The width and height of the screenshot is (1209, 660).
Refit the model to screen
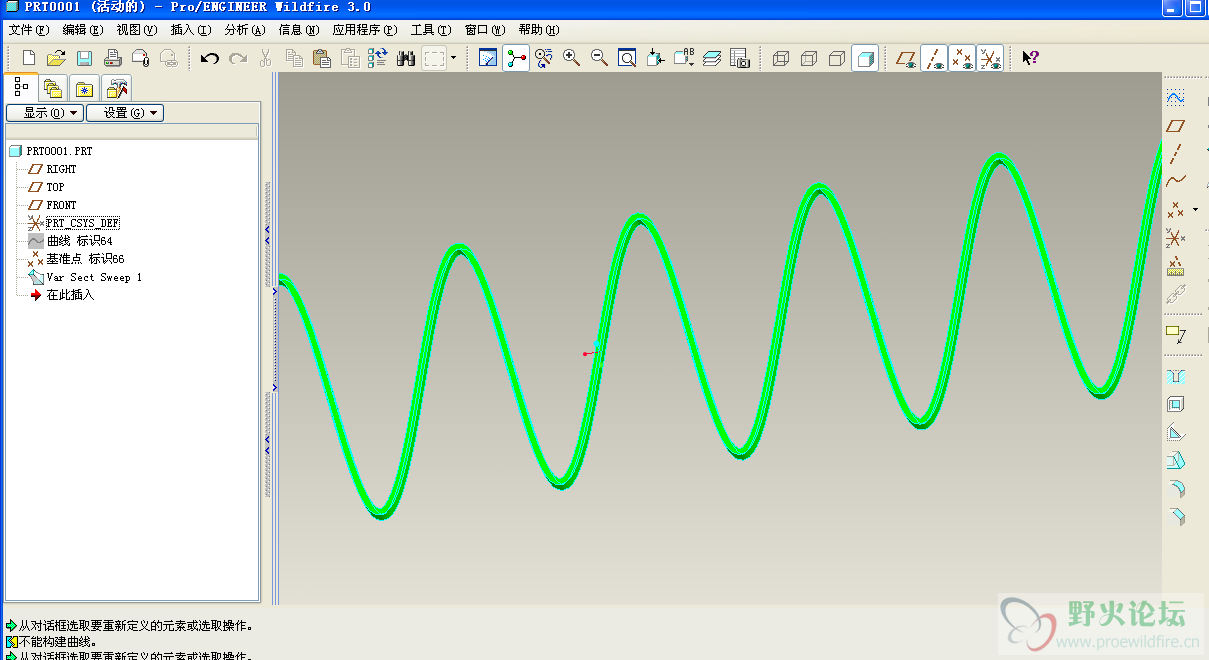[627, 58]
